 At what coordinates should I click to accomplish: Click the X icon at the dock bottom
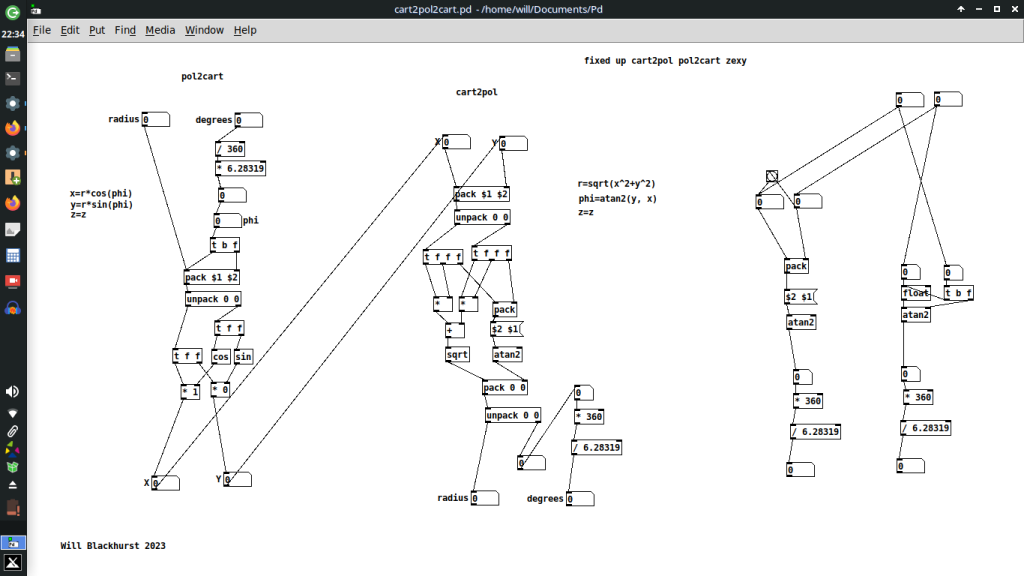[x=12, y=563]
